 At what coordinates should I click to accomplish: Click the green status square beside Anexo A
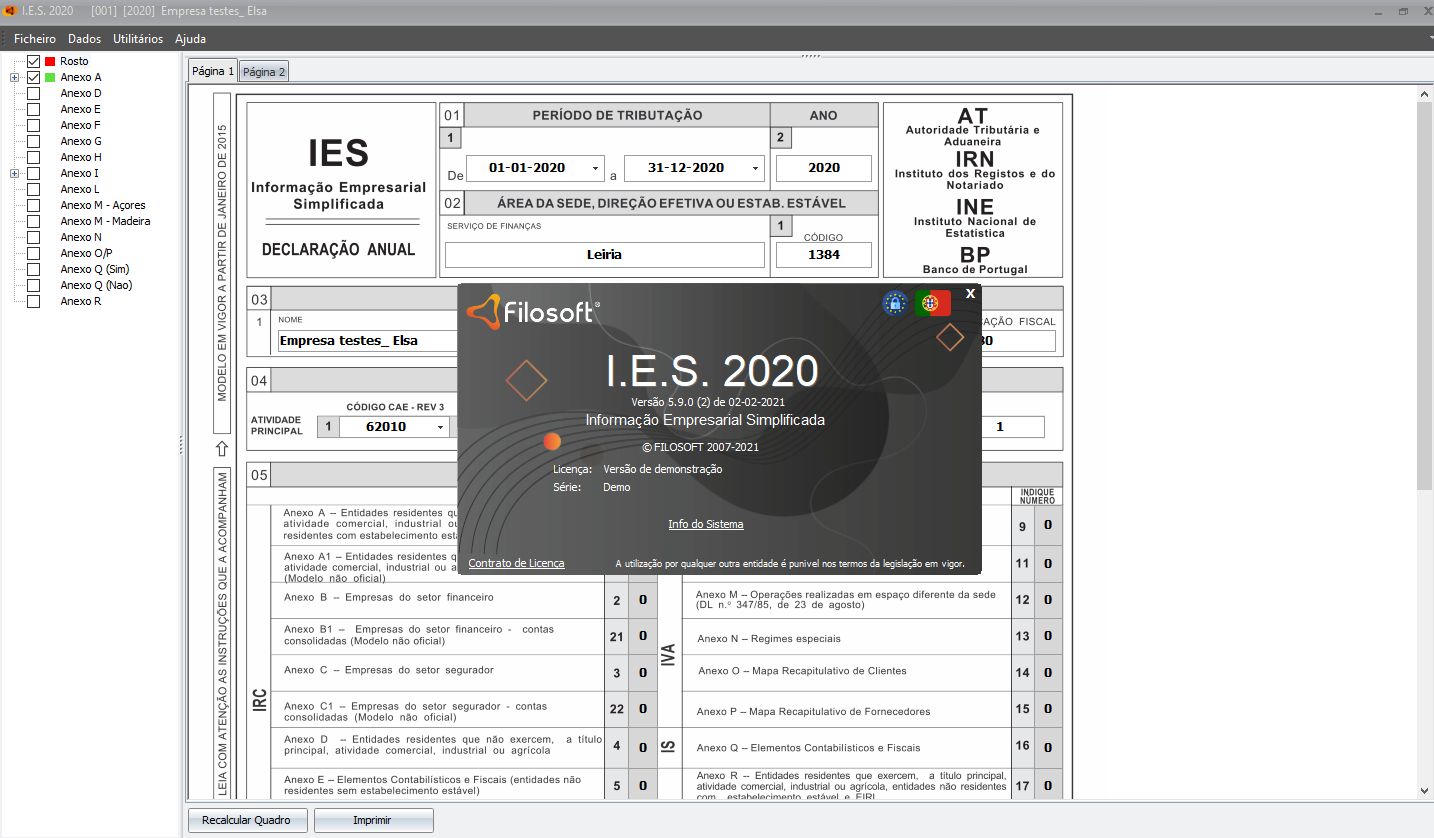pos(50,77)
